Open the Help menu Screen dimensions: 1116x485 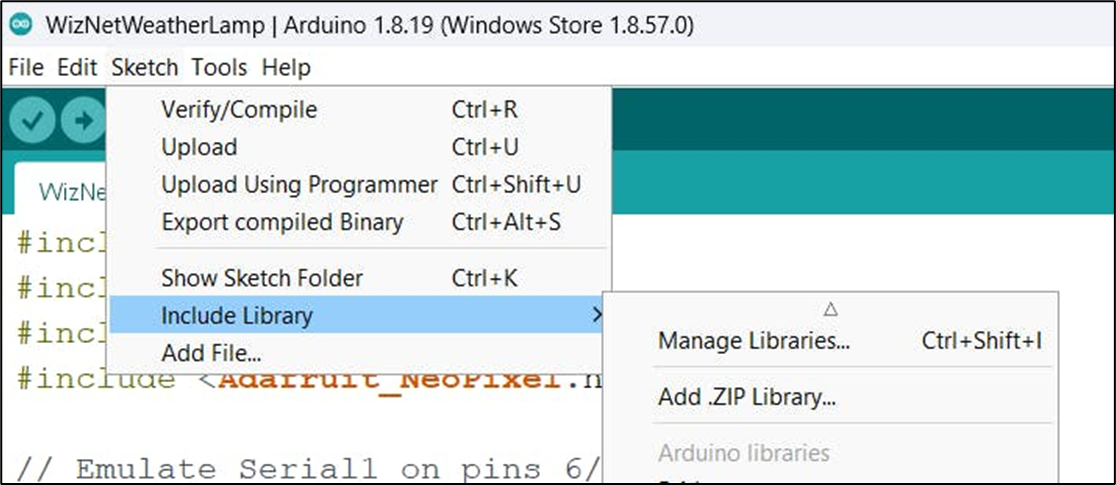click(x=286, y=68)
